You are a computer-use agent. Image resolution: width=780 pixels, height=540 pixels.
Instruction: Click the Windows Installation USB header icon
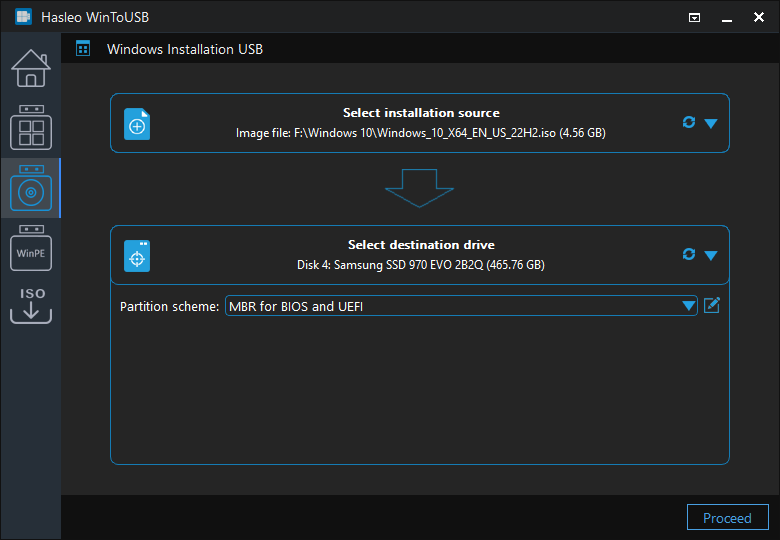click(83, 49)
